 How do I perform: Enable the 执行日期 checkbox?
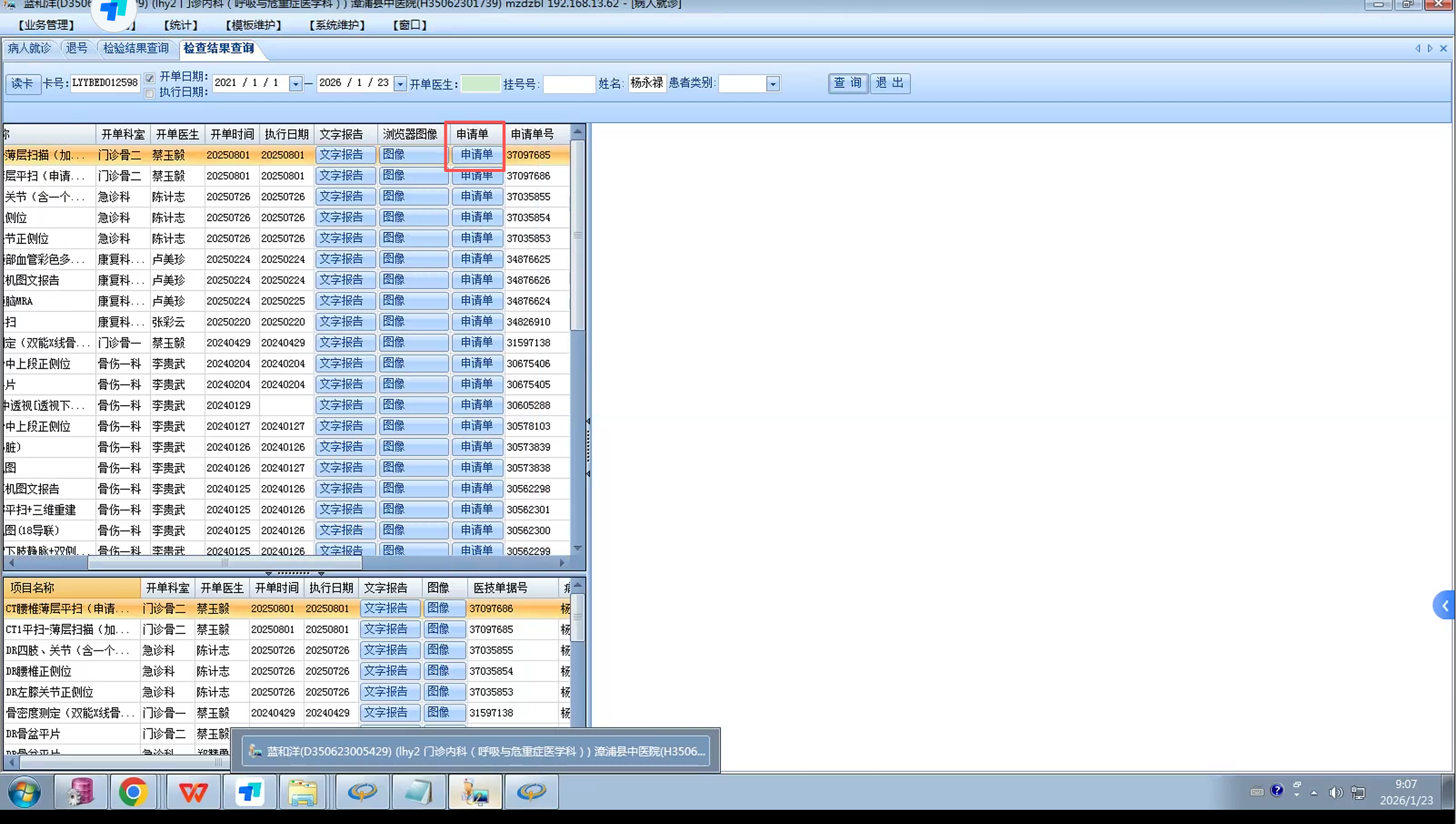(149, 94)
